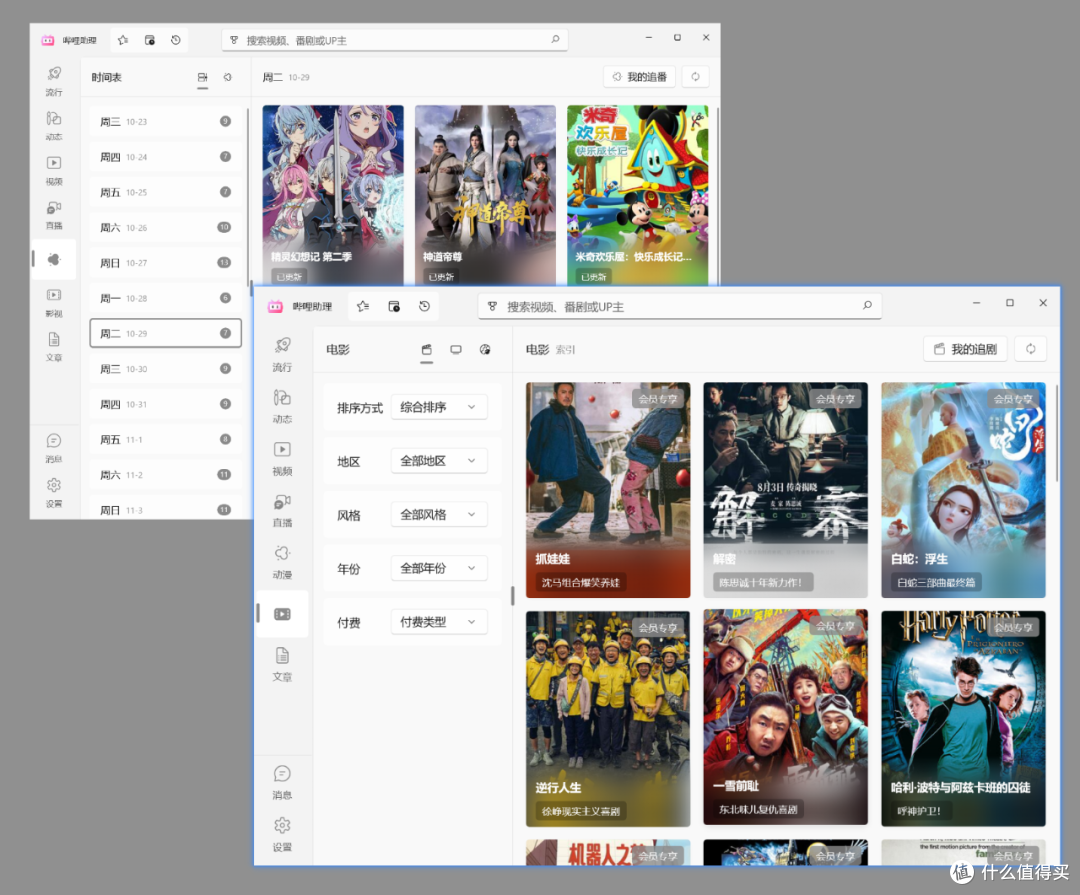Open favorites star icon in back timetable window
The image size is (1080, 895).
coord(123,40)
